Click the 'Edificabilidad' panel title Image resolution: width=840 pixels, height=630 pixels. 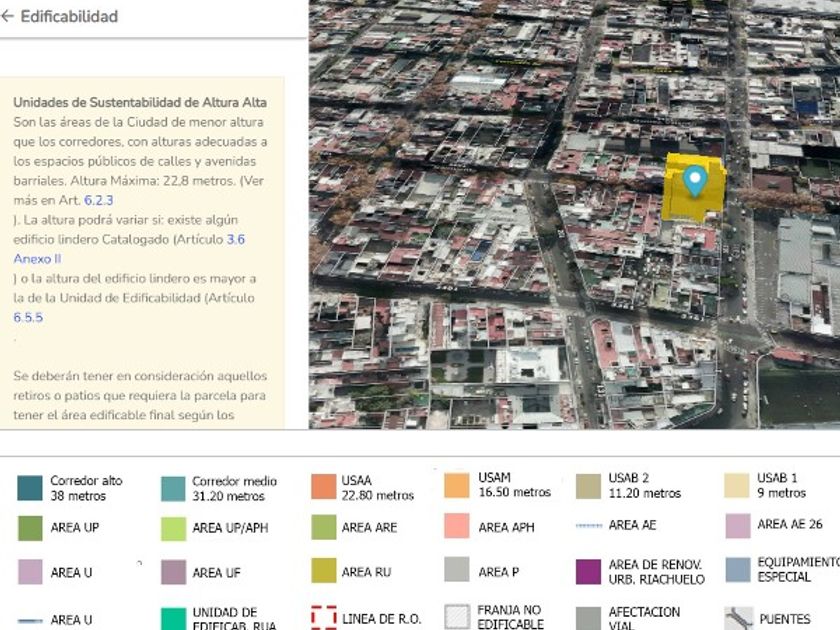click(x=69, y=17)
